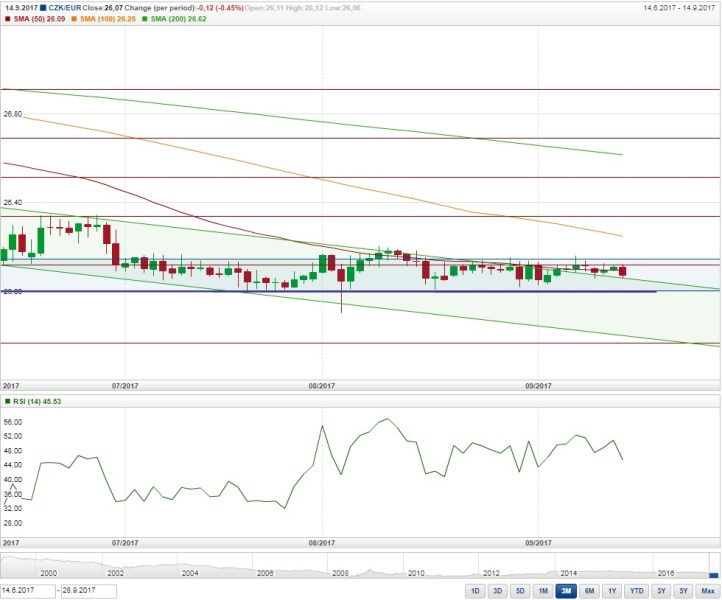
Task: Set chart period to 5D
Action: click(518, 591)
